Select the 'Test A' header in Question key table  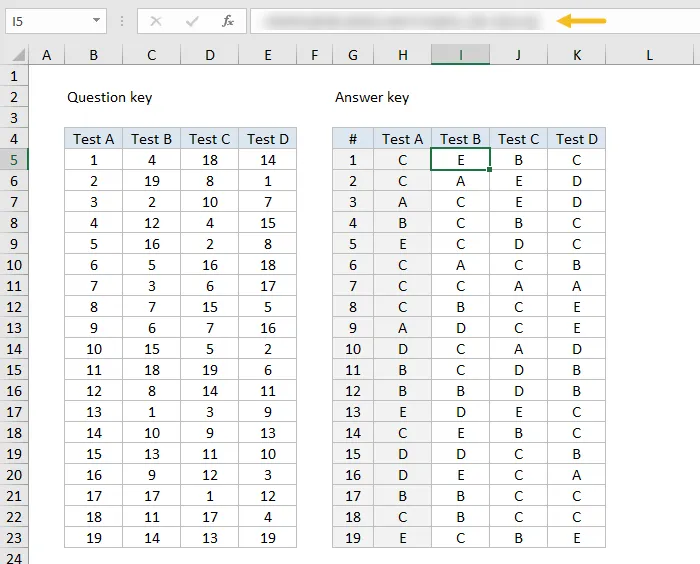click(93, 139)
